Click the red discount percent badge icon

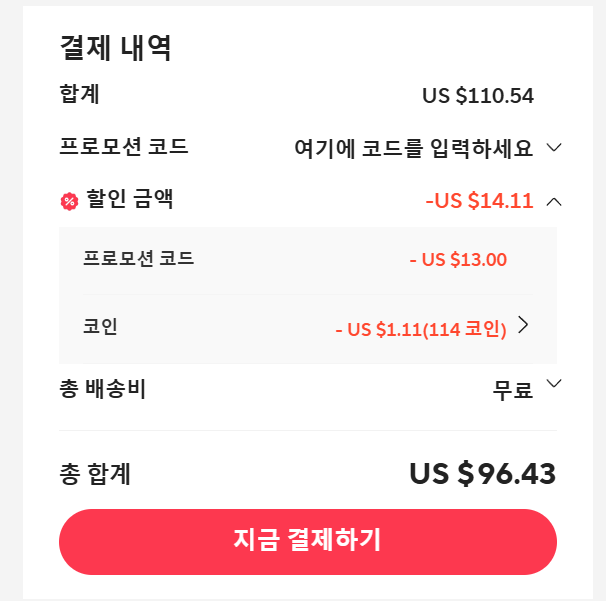pos(69,201)
